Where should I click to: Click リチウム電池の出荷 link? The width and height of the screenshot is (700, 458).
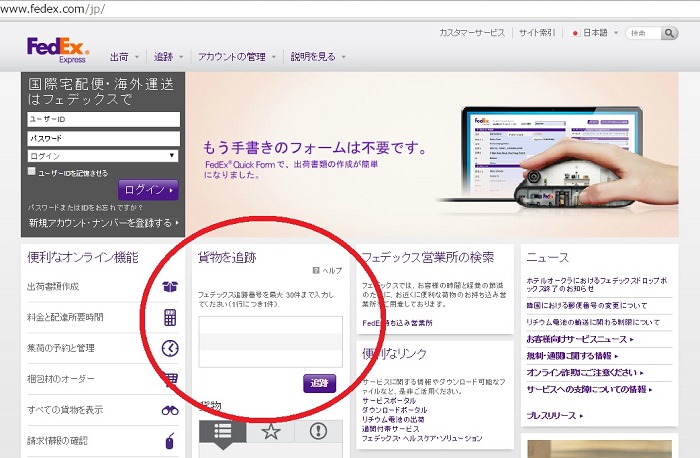393,420
